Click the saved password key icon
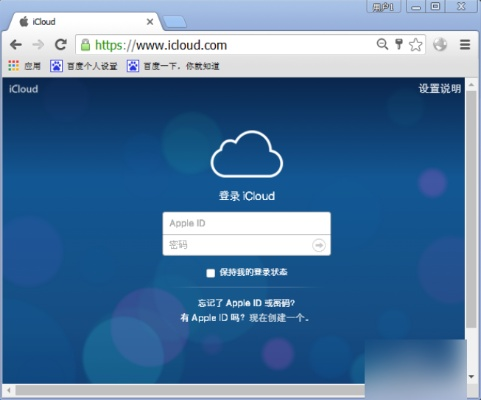 [399, 44]
